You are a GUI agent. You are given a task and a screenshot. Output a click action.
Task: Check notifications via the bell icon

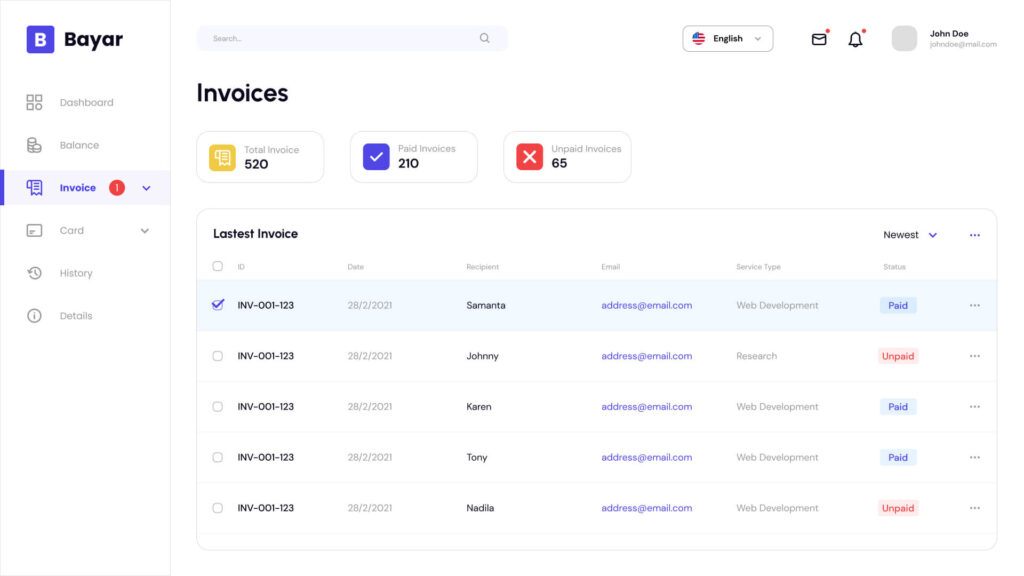855,39
